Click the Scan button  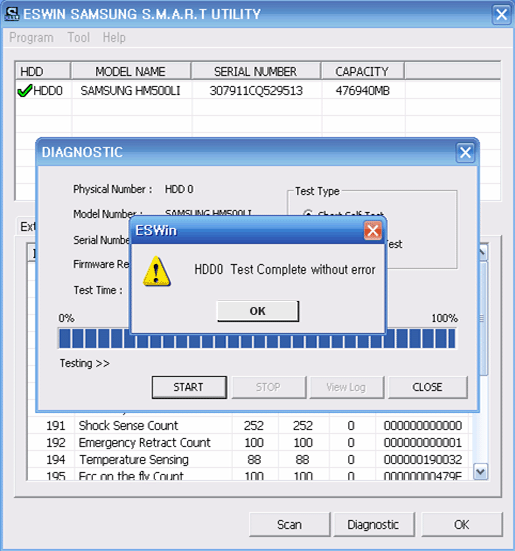click(x=289, y=525)
